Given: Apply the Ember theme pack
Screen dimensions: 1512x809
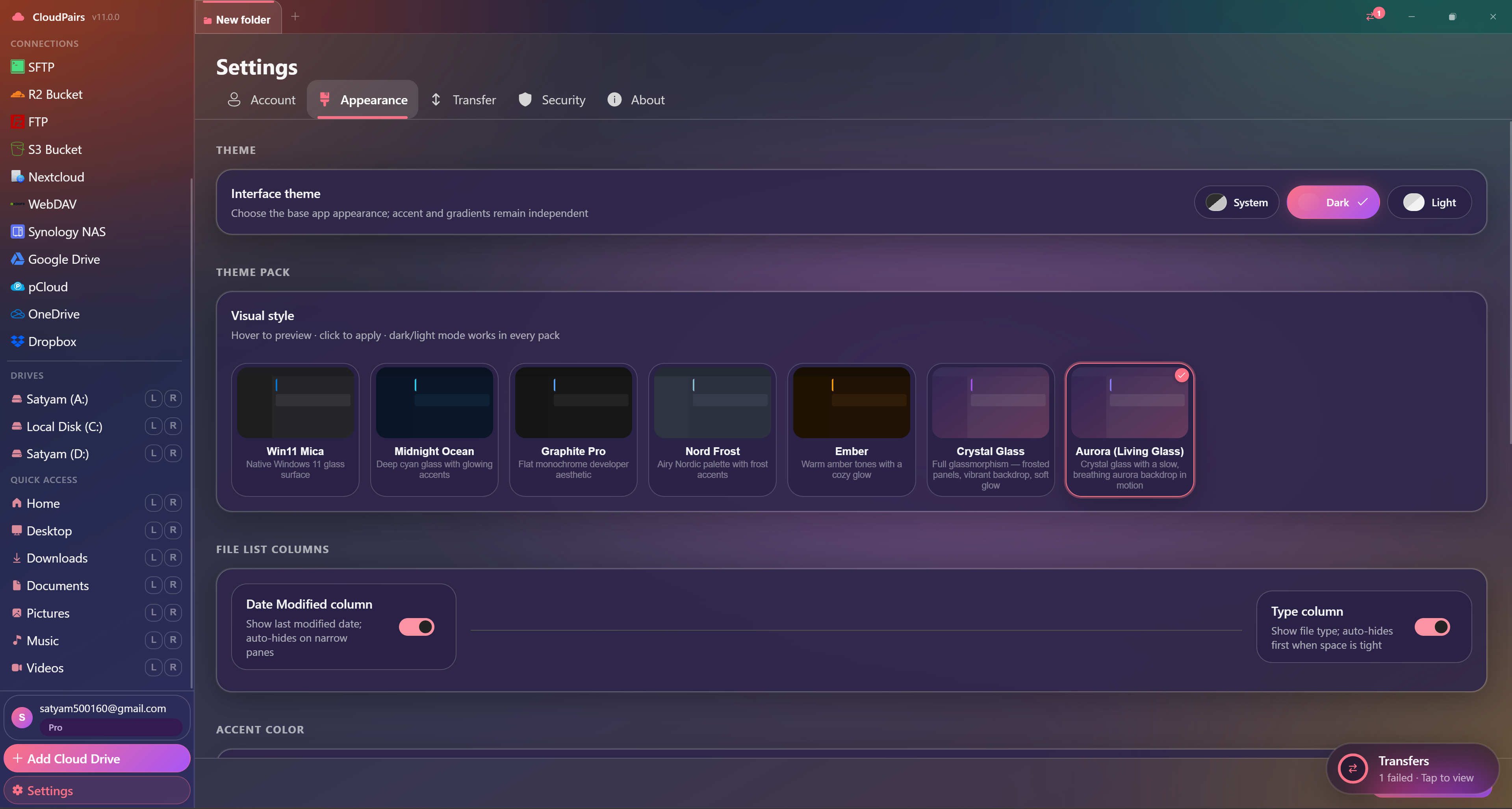Looking at the screenshot, I should tap(852, 430).
